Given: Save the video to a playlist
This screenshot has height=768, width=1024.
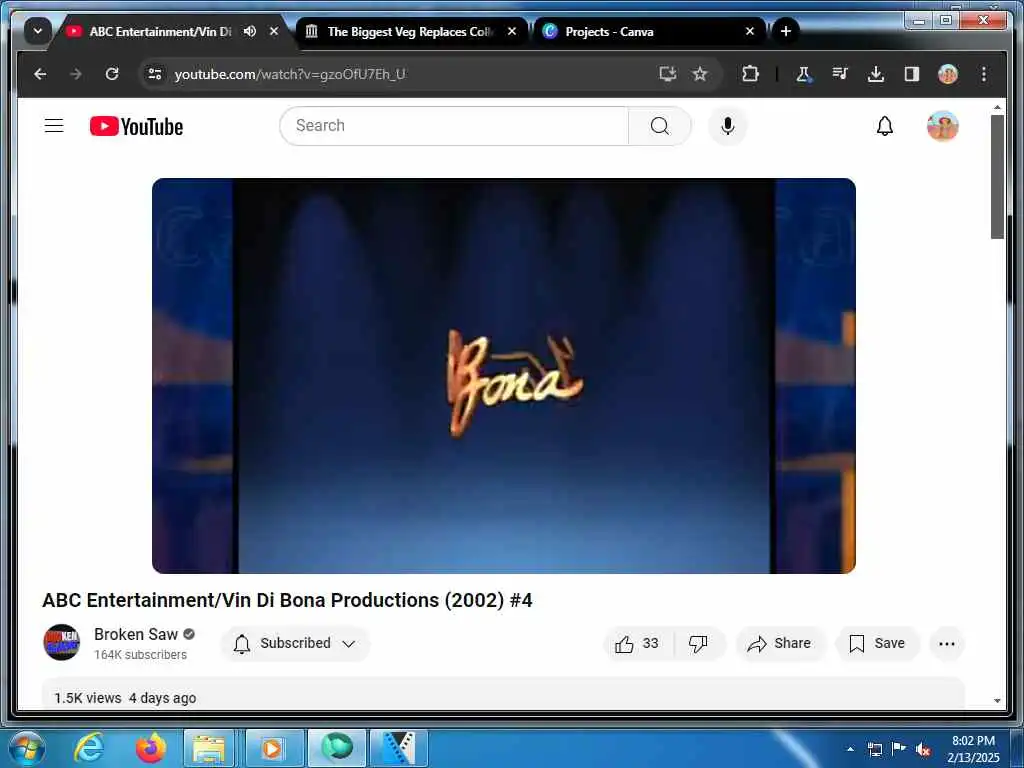Looking at the screenshot, I should [x=877, y=644].
